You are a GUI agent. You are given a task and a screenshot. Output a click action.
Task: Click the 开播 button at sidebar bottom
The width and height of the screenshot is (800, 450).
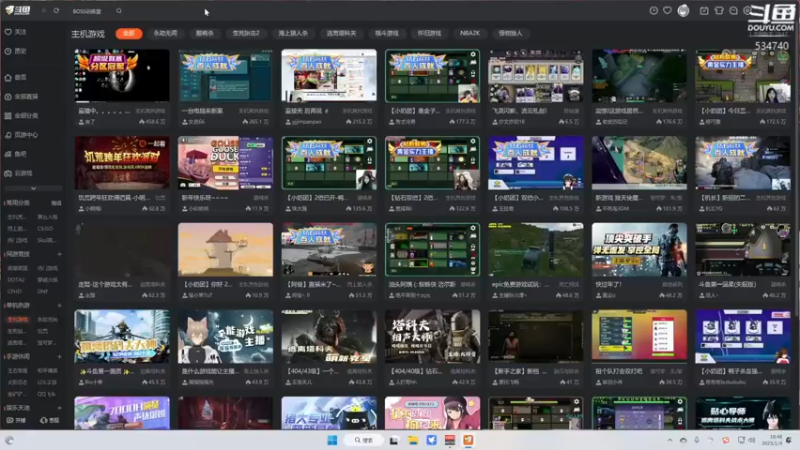(x=16, y=420)
